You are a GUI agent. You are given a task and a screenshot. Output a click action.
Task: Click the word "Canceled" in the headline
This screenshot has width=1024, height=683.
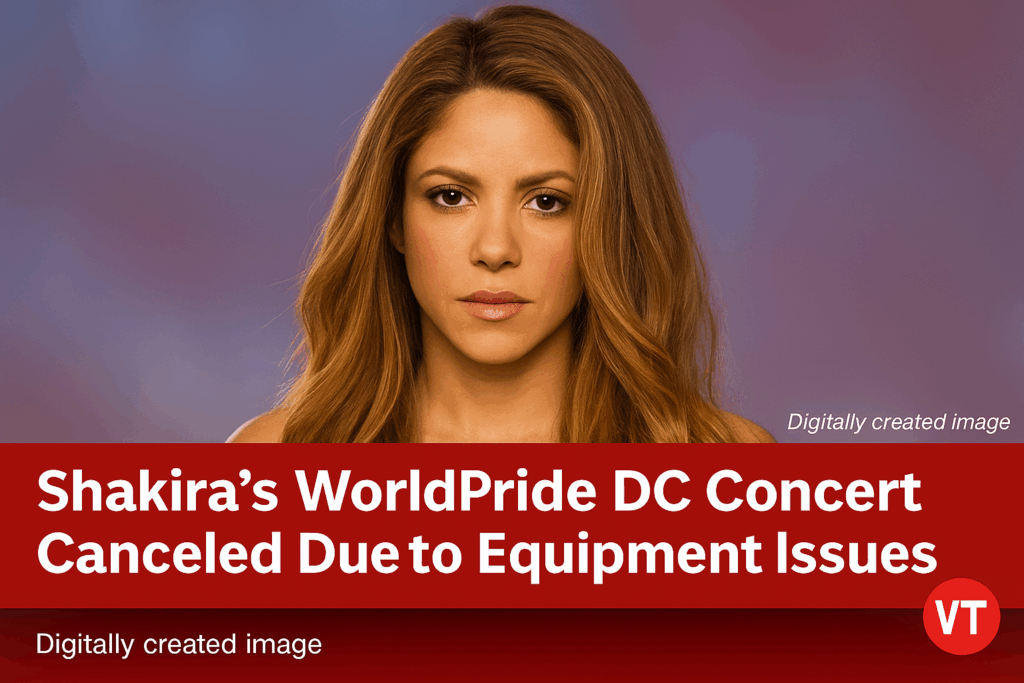[x=159, y=554]
